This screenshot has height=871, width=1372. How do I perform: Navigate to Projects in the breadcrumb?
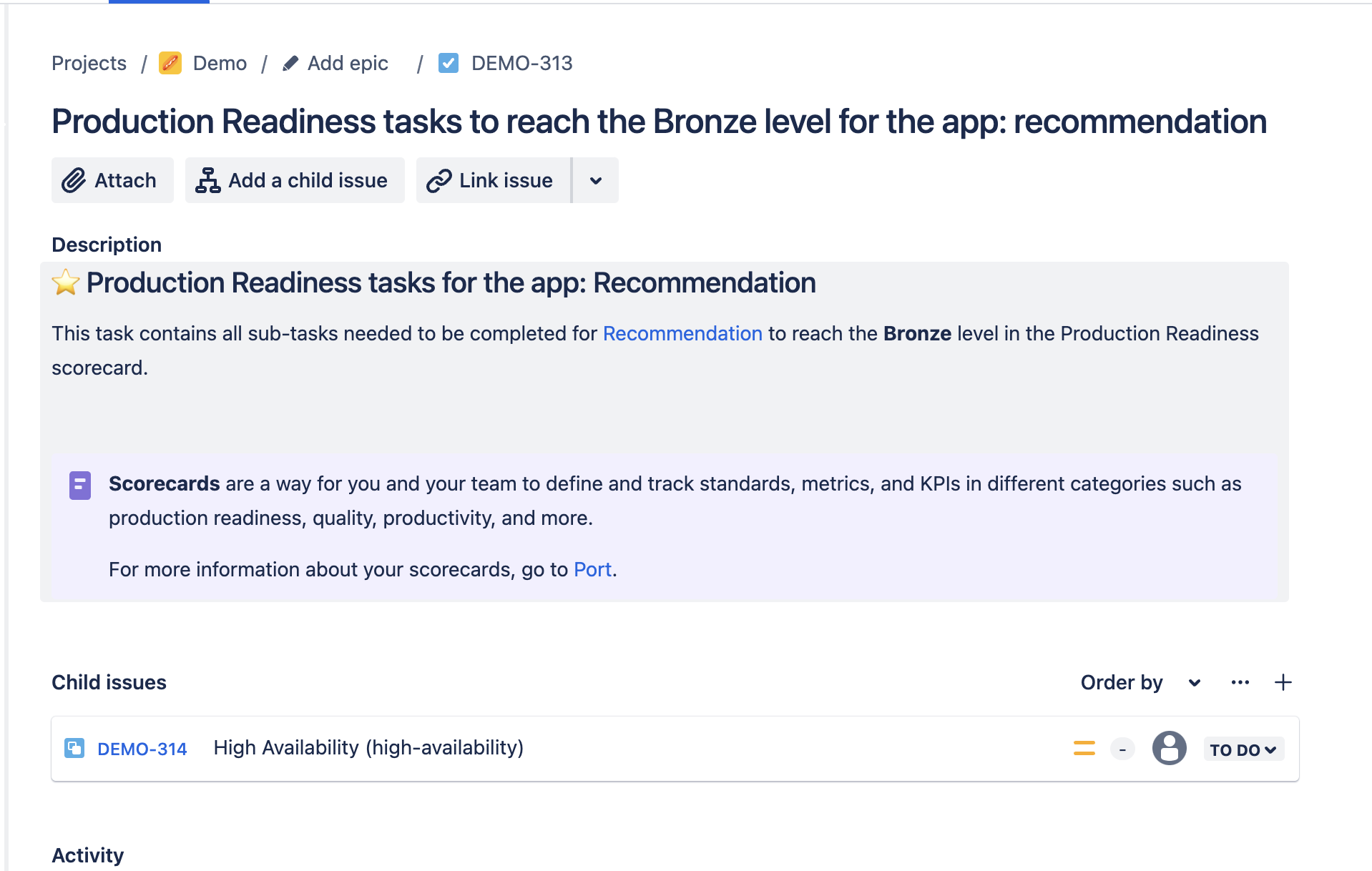pos(88,63)
